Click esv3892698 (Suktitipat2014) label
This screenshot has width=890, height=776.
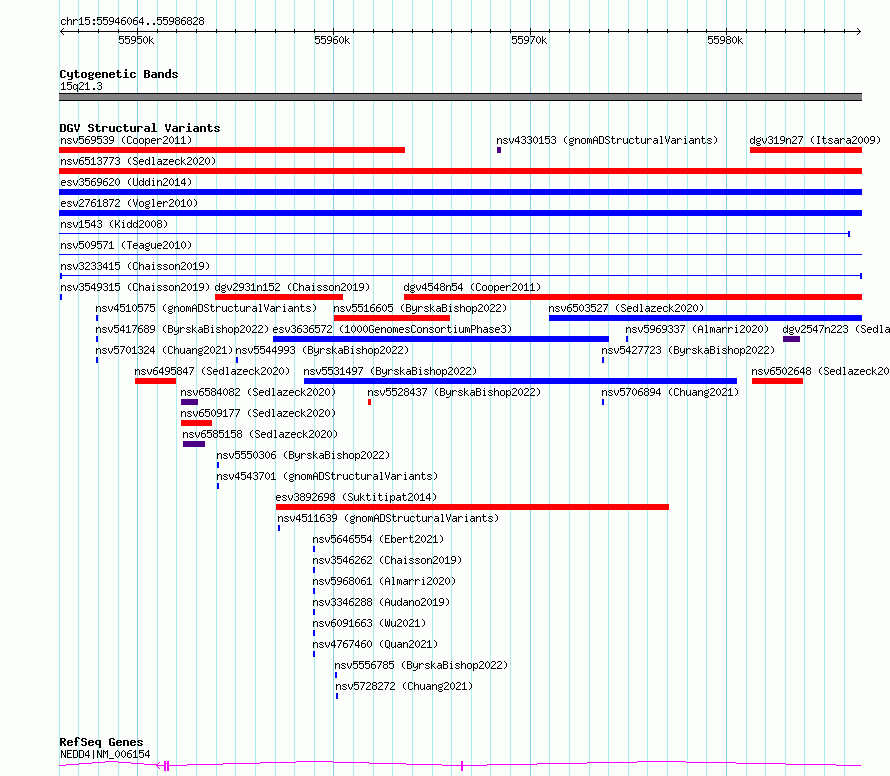tap(356, 497)
